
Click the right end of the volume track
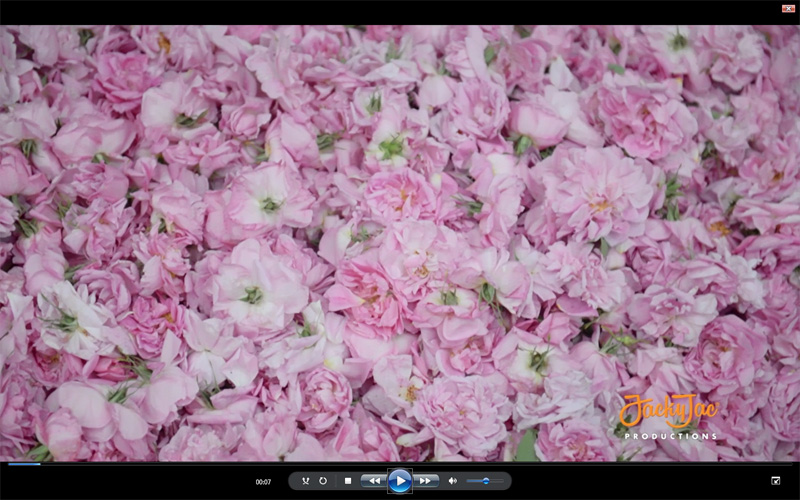tap(502, 481)
